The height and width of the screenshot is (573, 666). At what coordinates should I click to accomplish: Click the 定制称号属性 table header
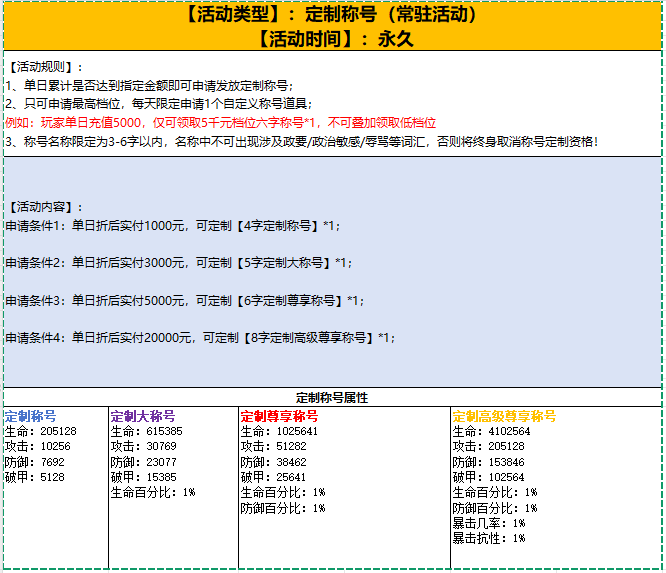point(332,397)
